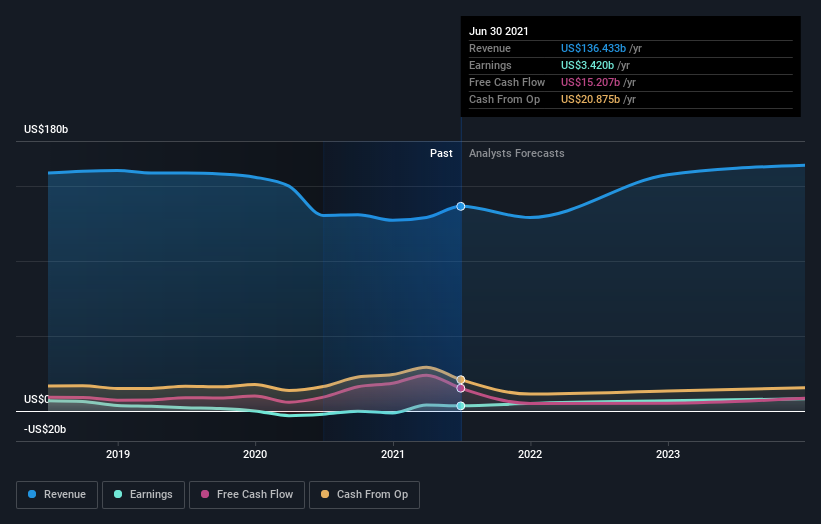The image size is (821, 524).
Task: Toggle the Revenue series legend button
Action: [x=57, y=495]
